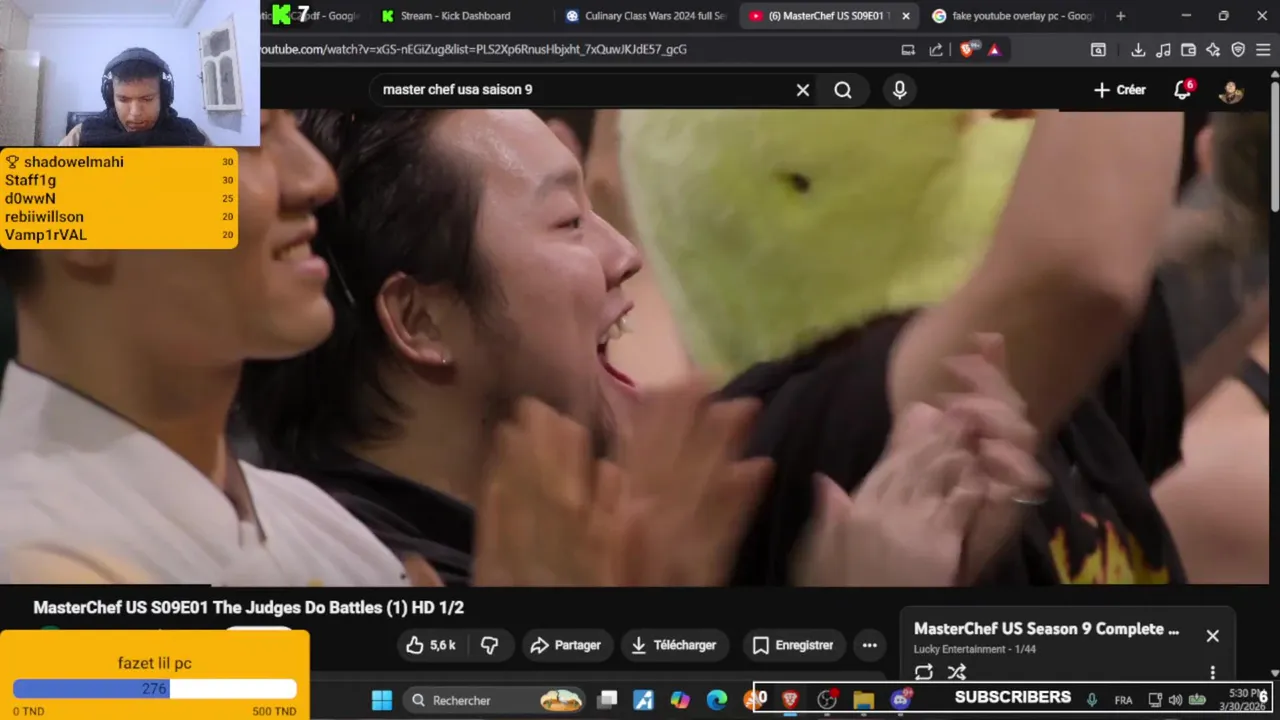Open Brave browser taskbar icon
This screenshot has width=1280, height=720.
[790, 700]
